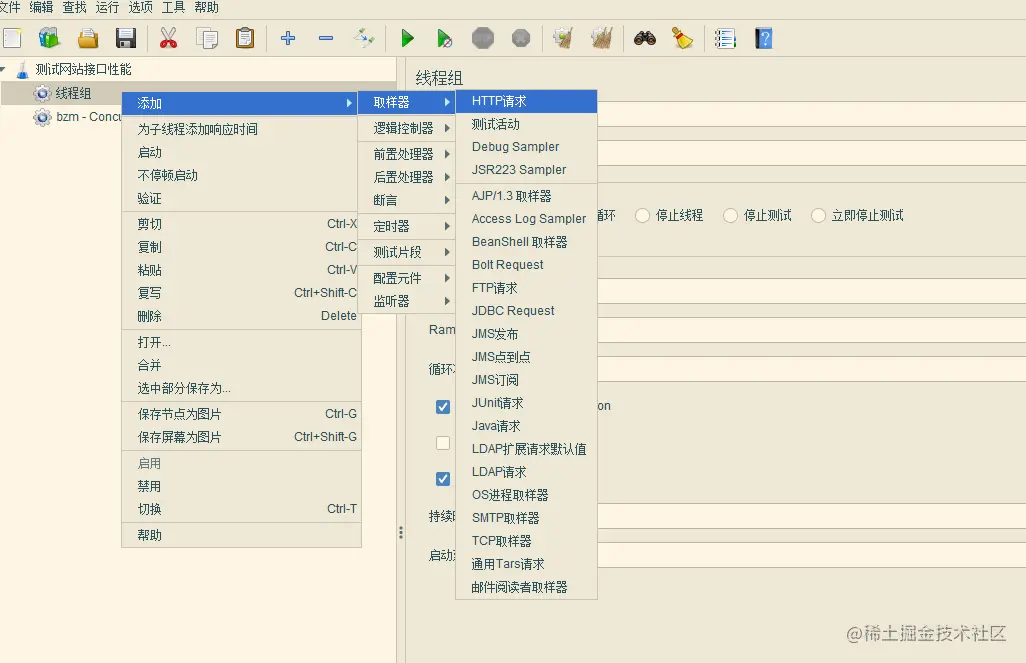1026x663 pixels.
Task: Click the blue minus toolbar button
Action: [325, 38]
